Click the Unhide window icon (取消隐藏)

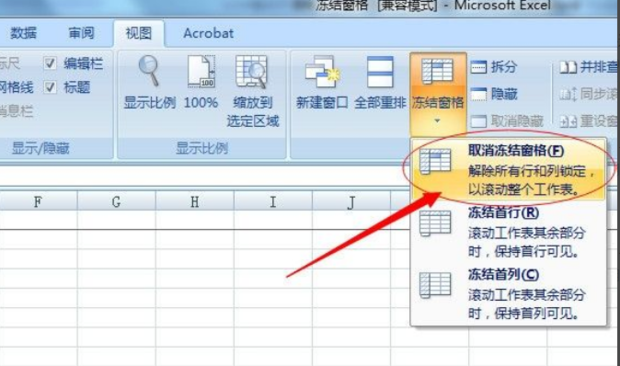479,121
